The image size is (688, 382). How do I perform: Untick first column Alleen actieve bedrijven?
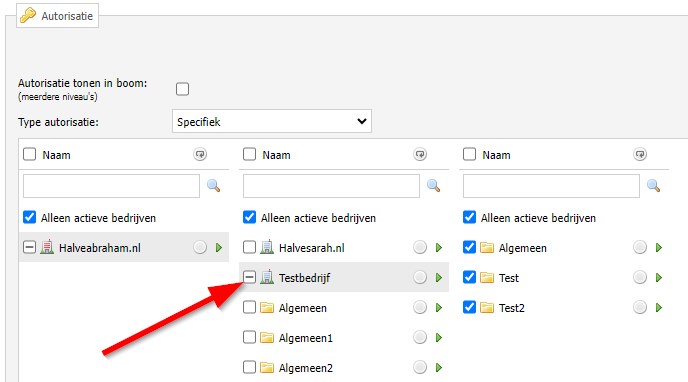[29, 217]
